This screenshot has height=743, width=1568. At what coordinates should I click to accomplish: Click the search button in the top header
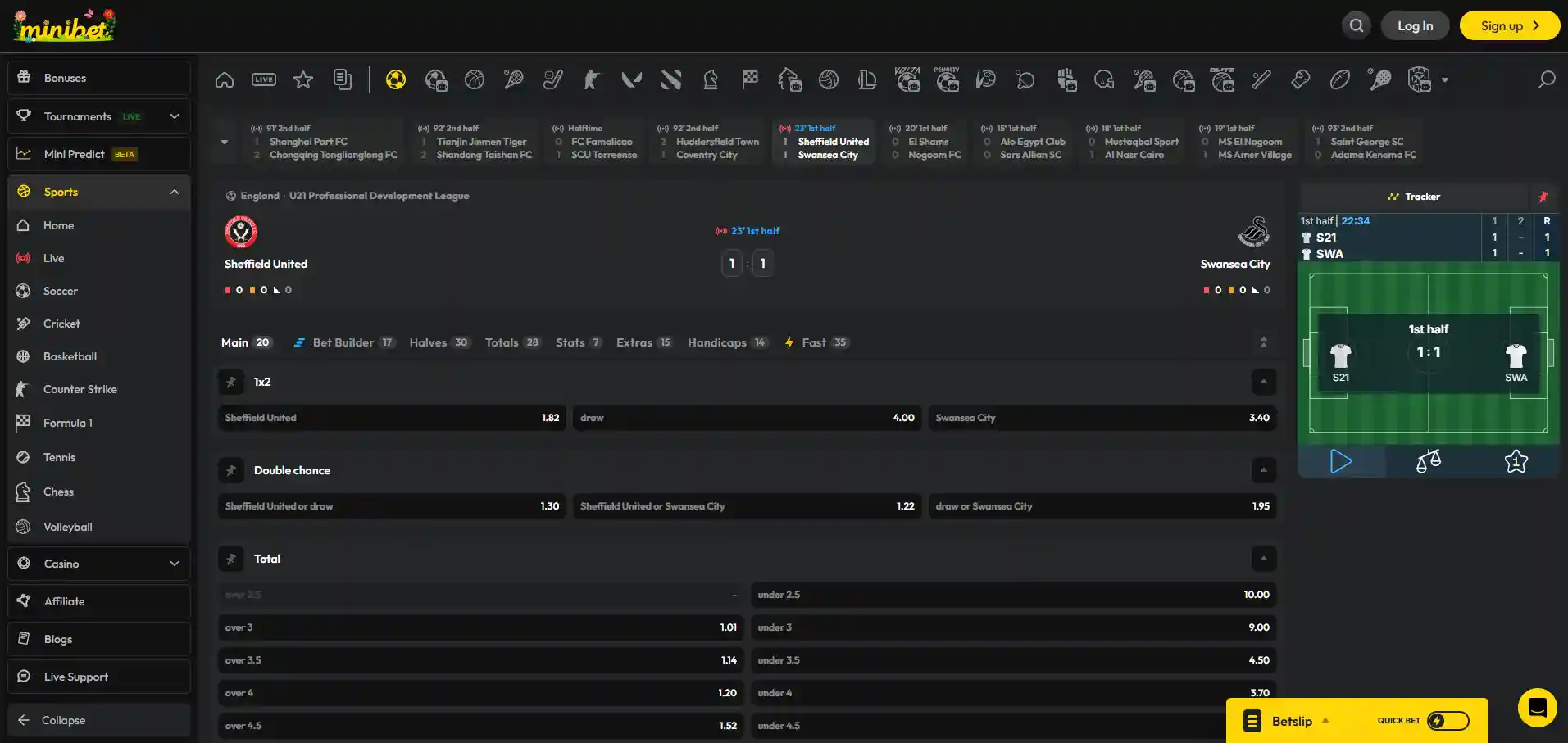pyautogui.click(x=1357, y=25)
